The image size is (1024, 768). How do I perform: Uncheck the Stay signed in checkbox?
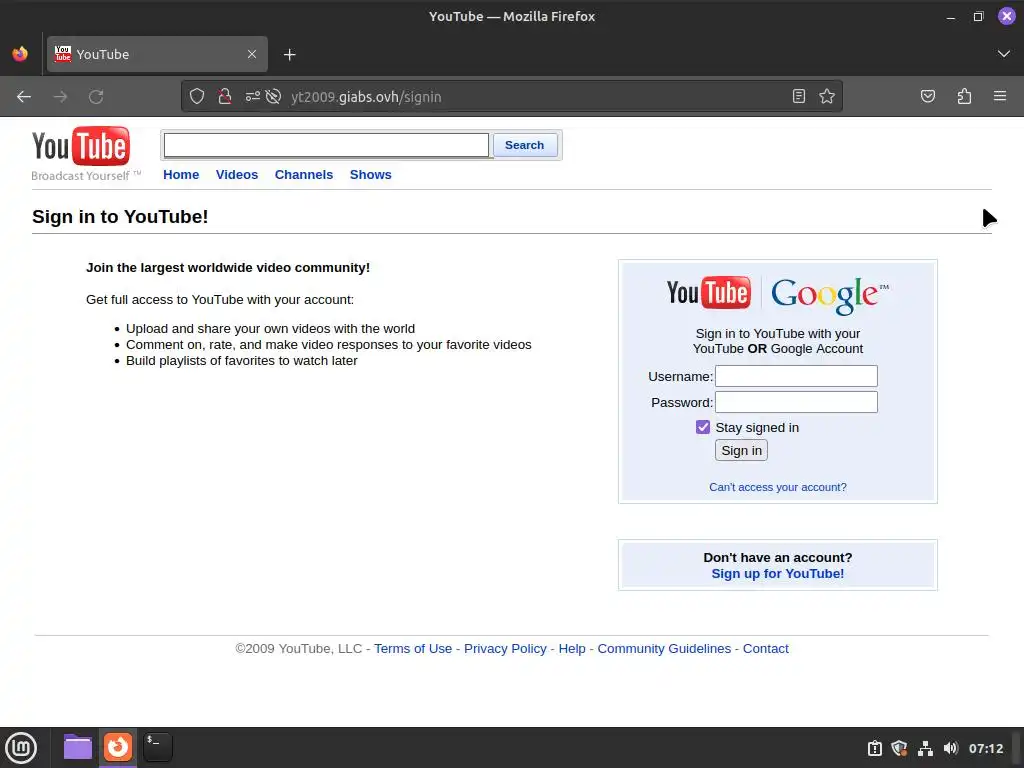click(x=703, y=427)
